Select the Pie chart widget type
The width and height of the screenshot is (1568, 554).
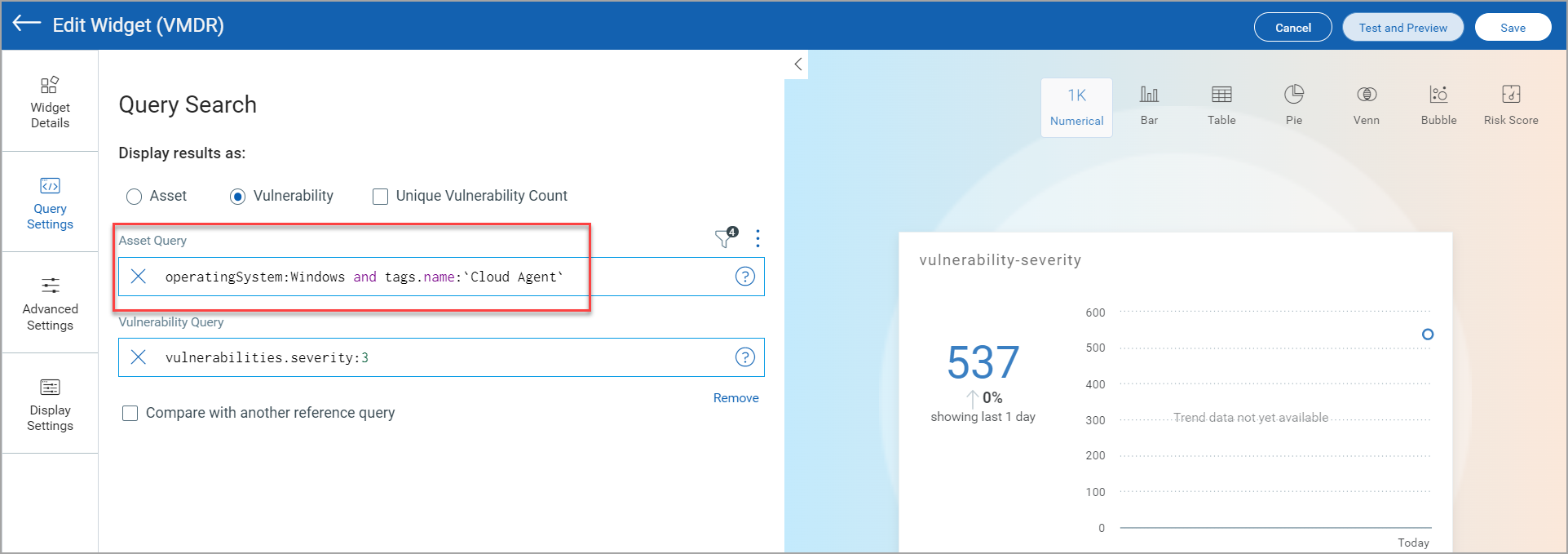1294,106
